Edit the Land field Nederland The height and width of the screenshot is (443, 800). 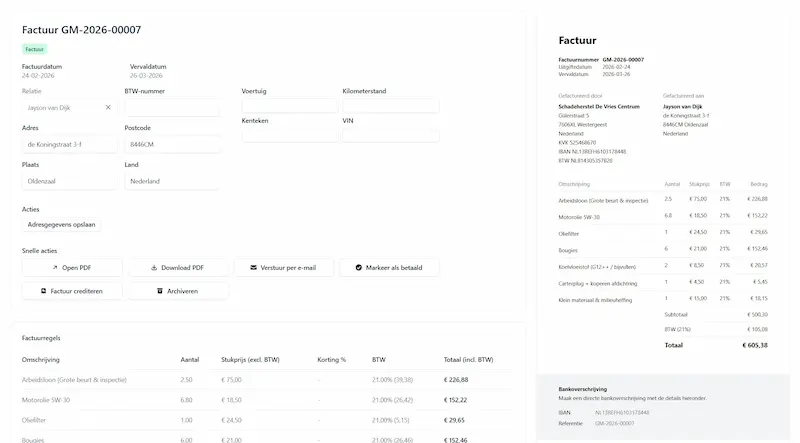[172, 181]
